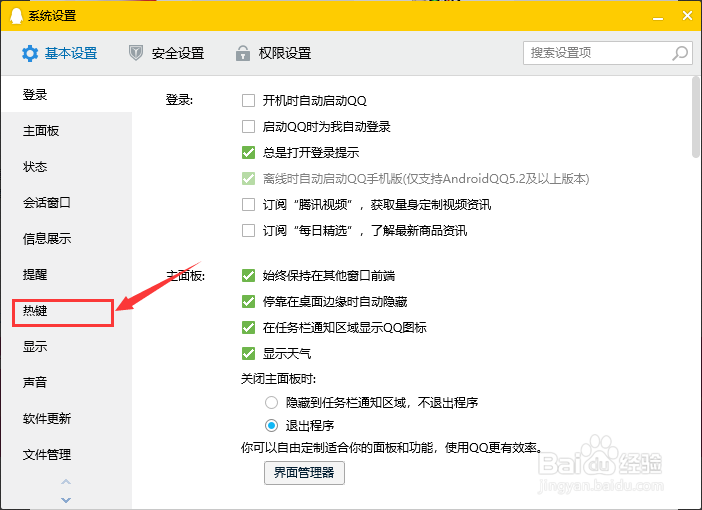The image size is (702, 510).
Task: Click the vertical scrollbar thumb
Action: [696, 117]
